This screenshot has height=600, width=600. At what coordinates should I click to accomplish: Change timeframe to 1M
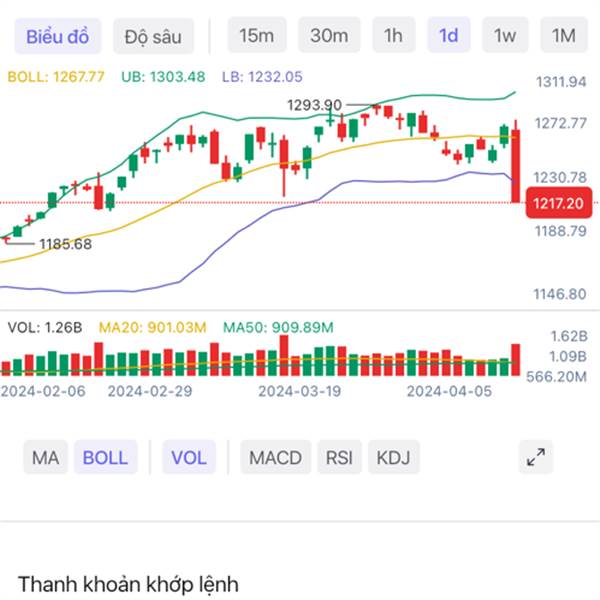point(563,37)
